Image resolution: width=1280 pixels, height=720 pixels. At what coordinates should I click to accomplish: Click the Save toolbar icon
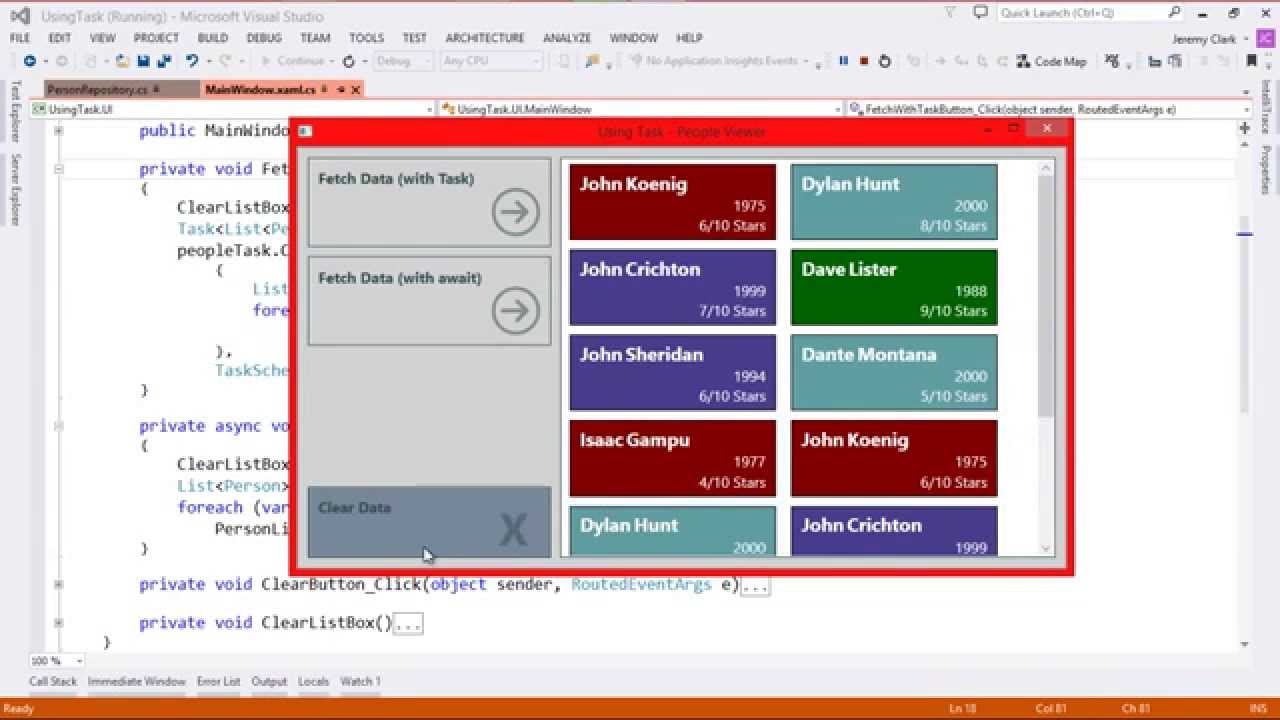pyautogui.click(x=143, y=61)
